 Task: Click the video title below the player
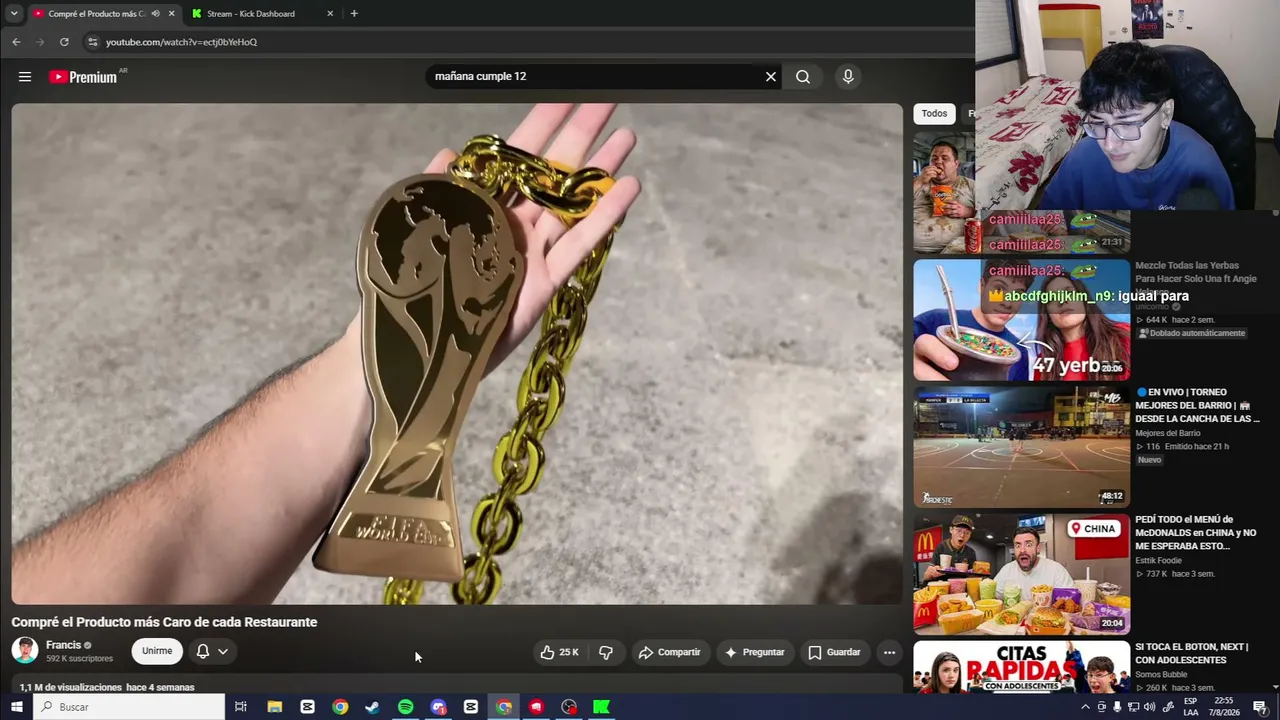pos(164,622)
